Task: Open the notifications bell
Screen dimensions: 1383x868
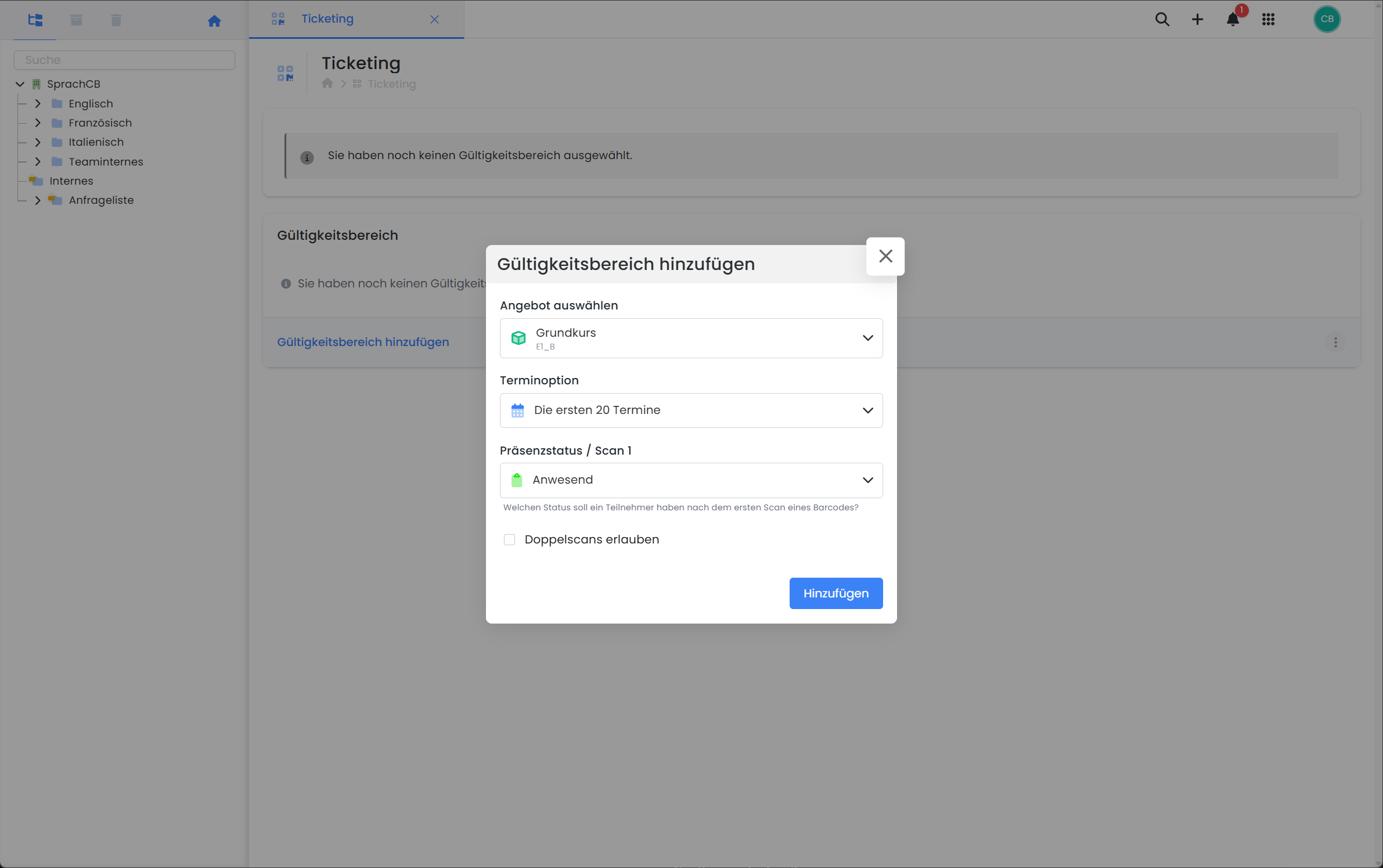Action: [1233, 19]
